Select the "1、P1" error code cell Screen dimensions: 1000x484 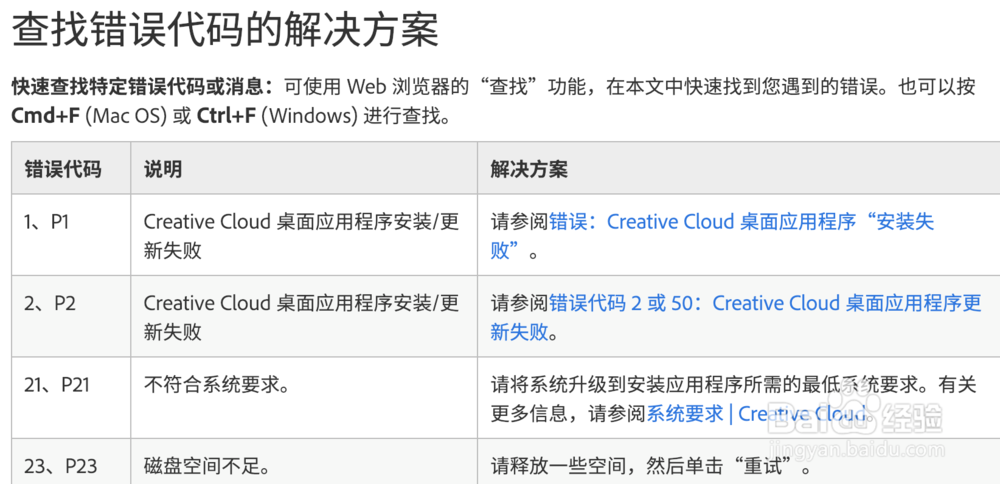(x=47, y=222)
